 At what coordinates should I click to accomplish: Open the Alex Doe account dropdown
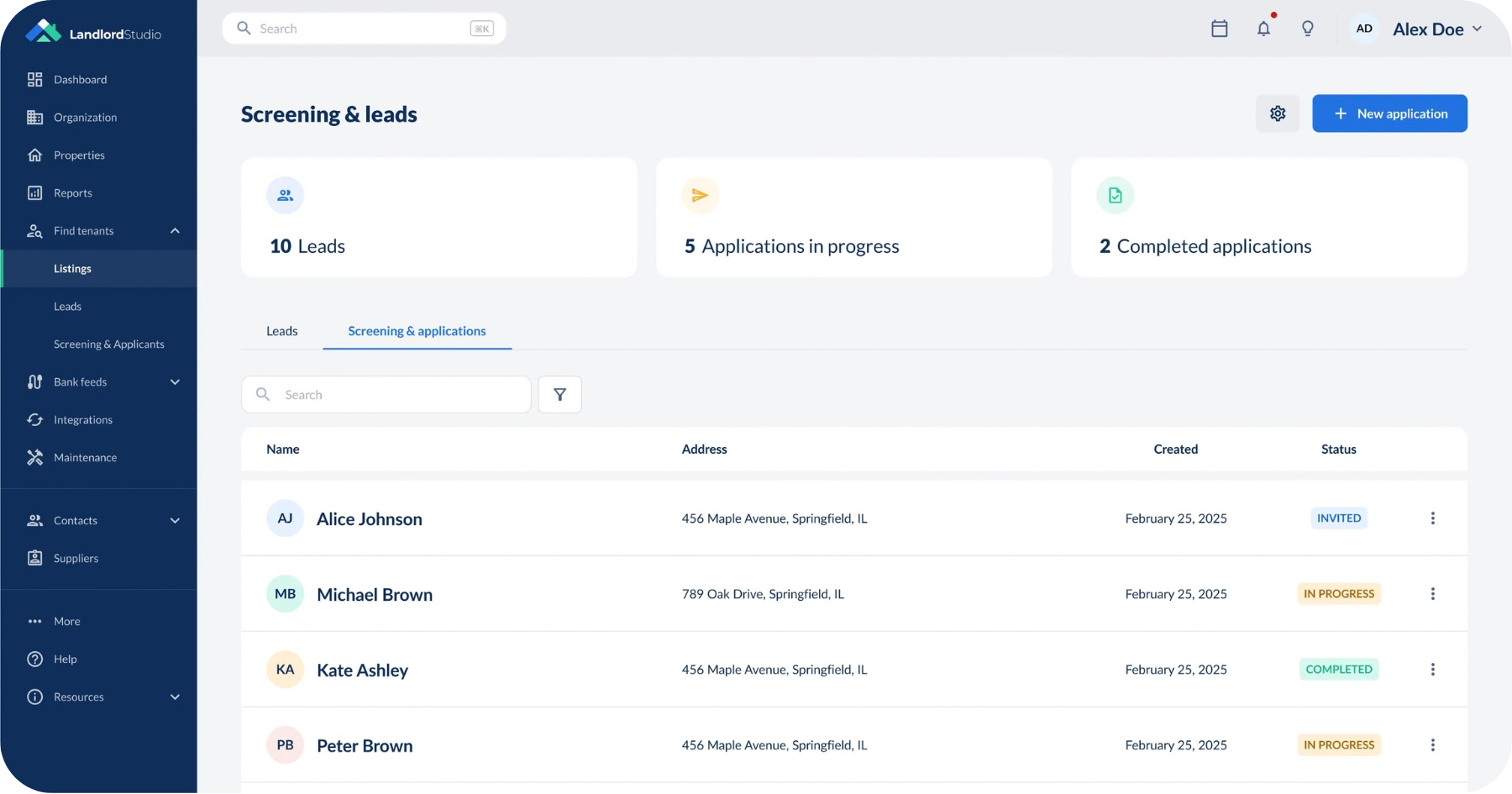coord(1438,29)
